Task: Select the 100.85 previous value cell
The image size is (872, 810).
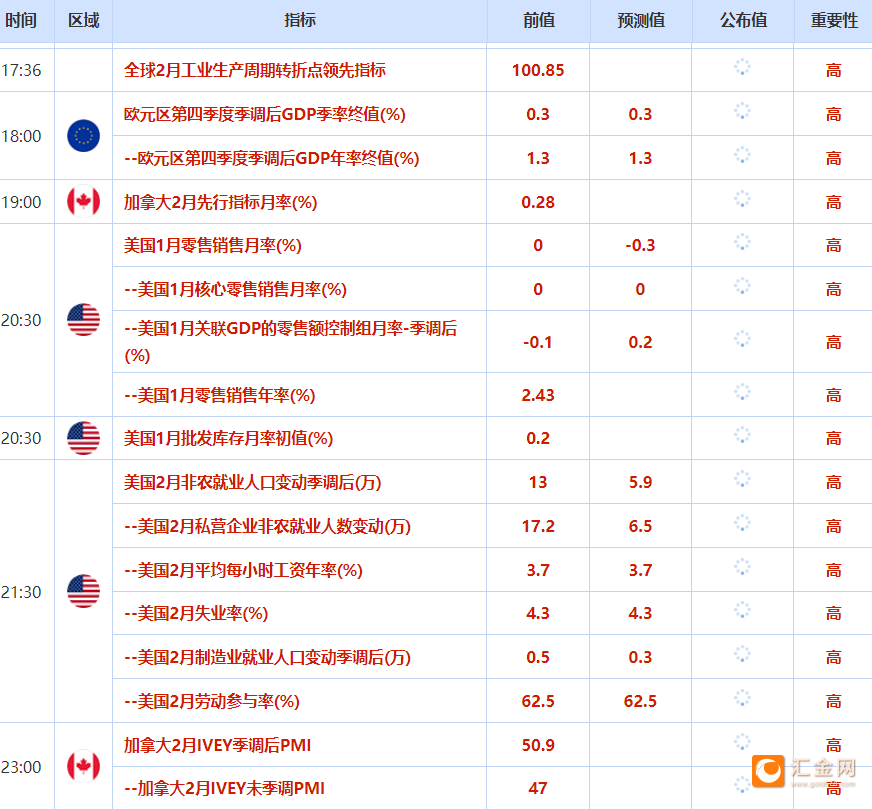Action: point(537,70)
